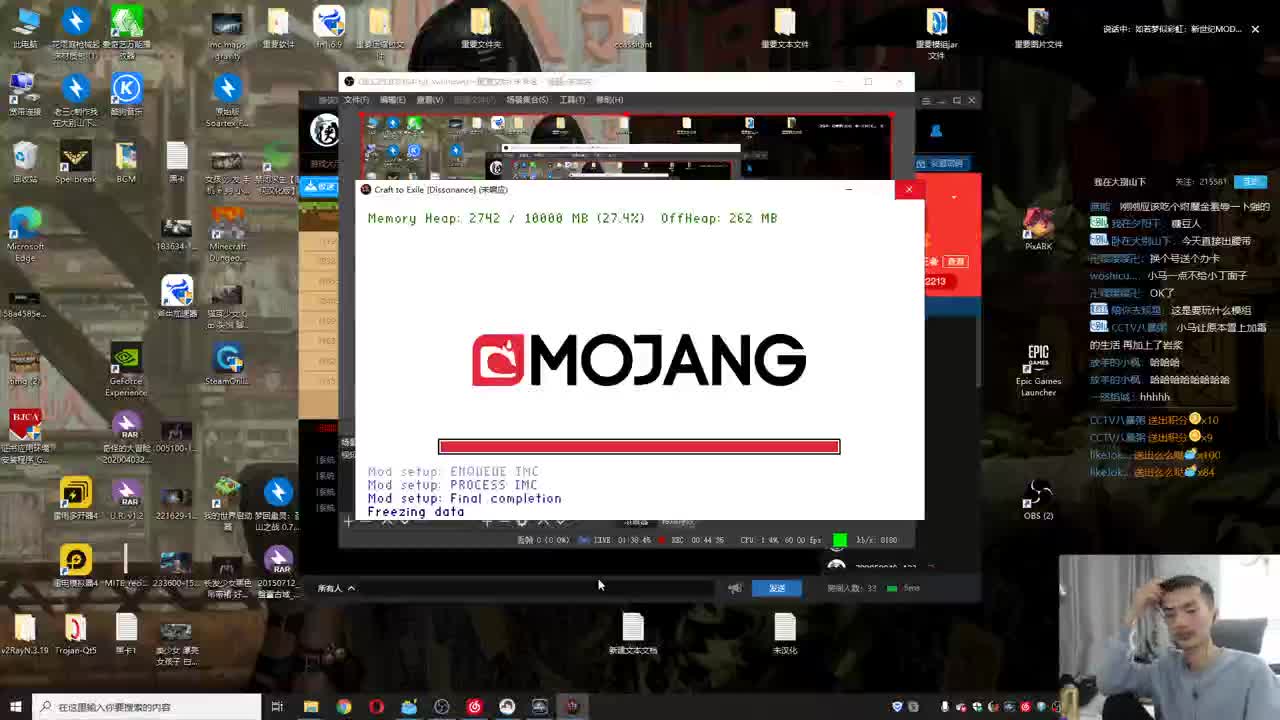Open the 重要文本文件 folder on desktop
1280x720 pixels.
point(784,28)
